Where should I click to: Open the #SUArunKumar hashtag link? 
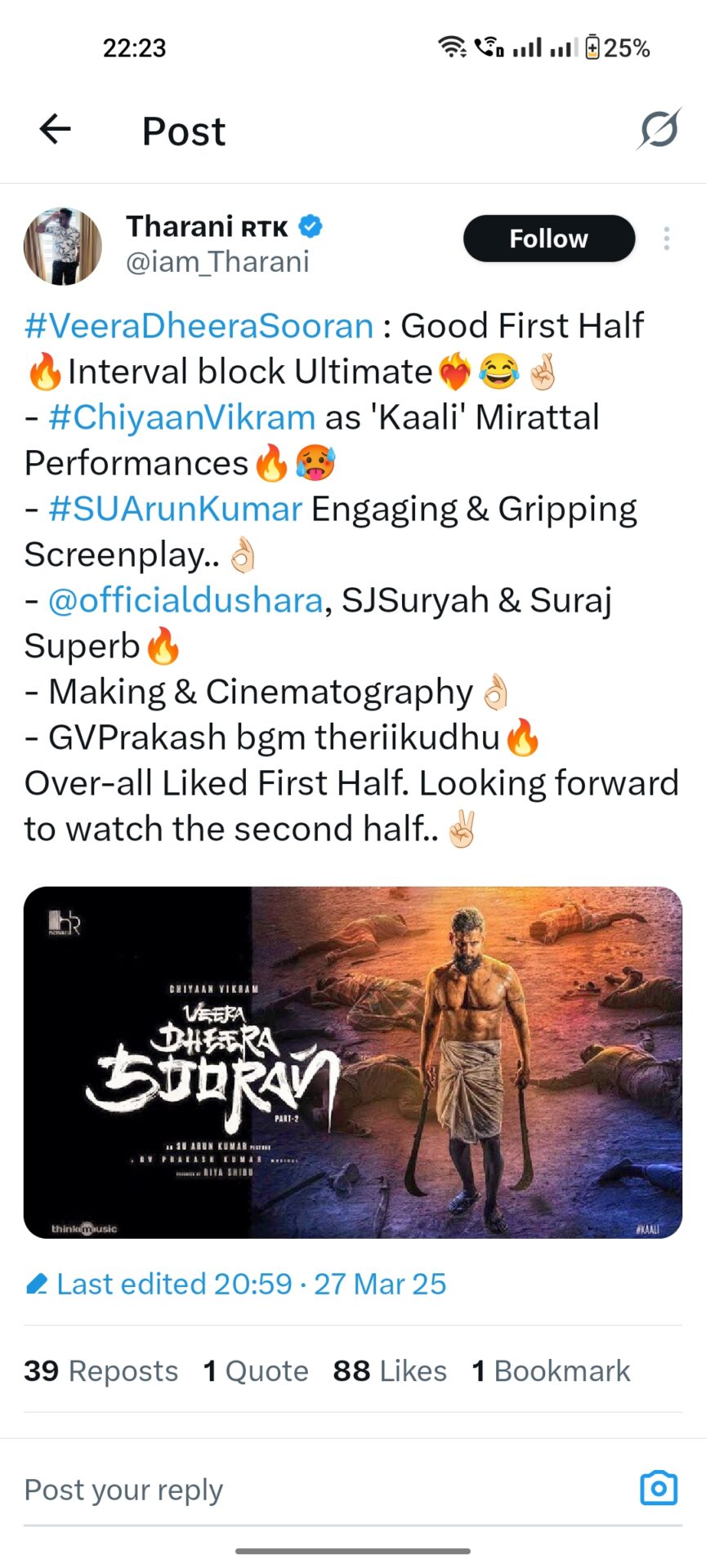point(176,509)
